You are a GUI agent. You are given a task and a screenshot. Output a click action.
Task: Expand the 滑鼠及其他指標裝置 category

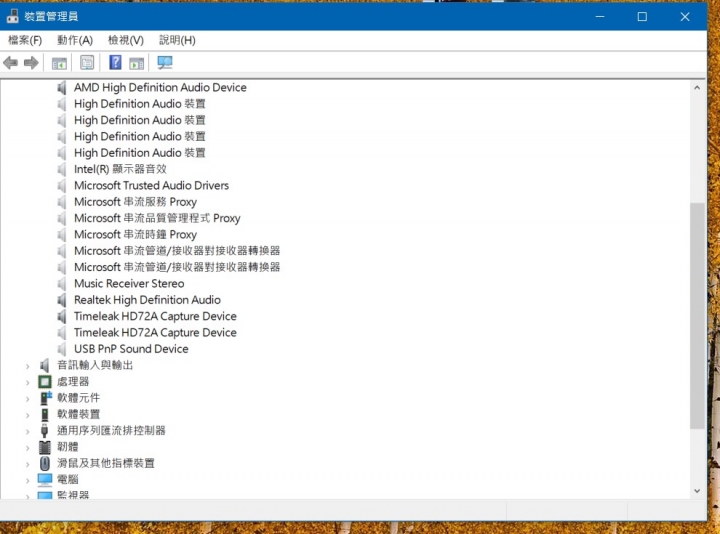coord(28,464)
